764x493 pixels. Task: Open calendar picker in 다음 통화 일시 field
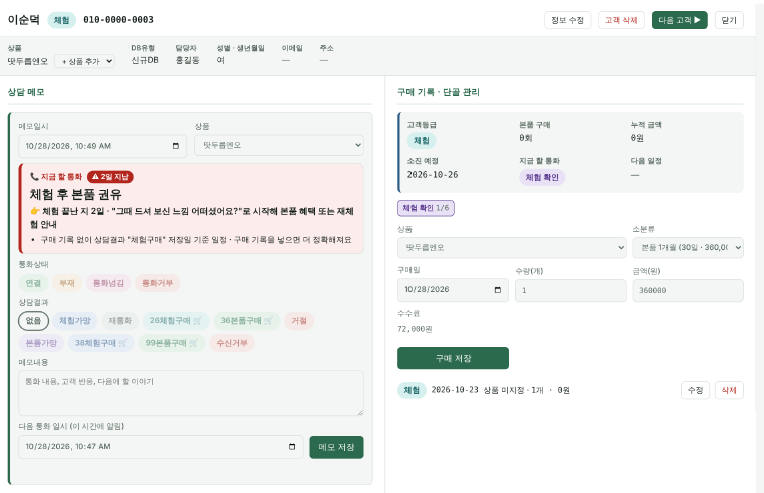pyautogui.click(x=292, y=447)
